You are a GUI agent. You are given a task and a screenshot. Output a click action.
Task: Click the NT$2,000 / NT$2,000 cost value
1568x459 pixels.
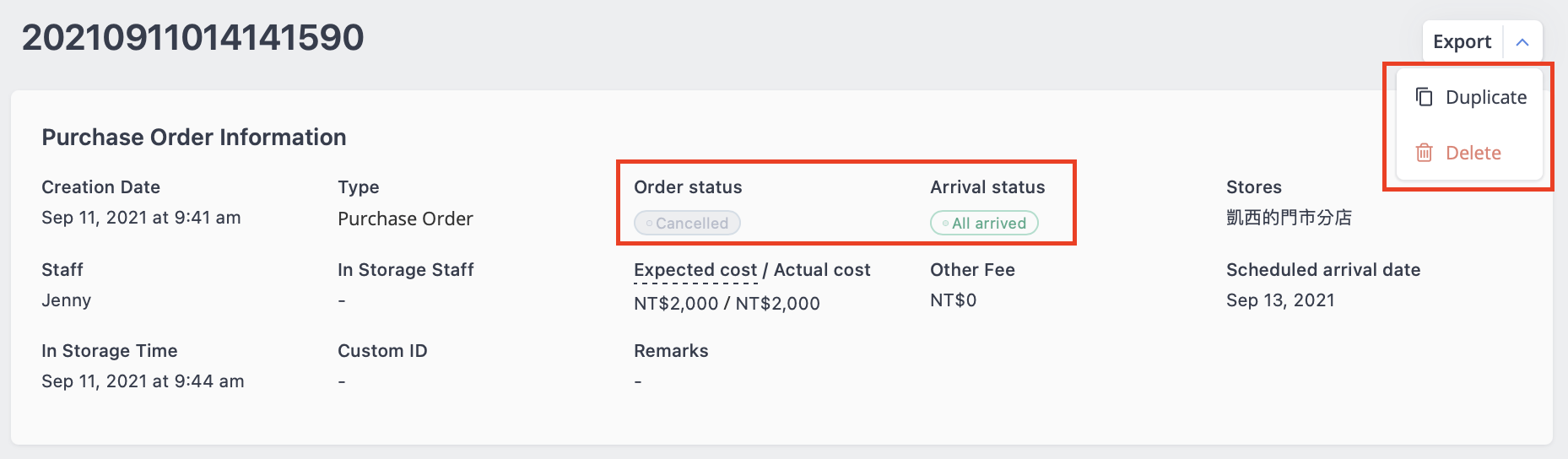pyautogui.click(x=727, y=303)
